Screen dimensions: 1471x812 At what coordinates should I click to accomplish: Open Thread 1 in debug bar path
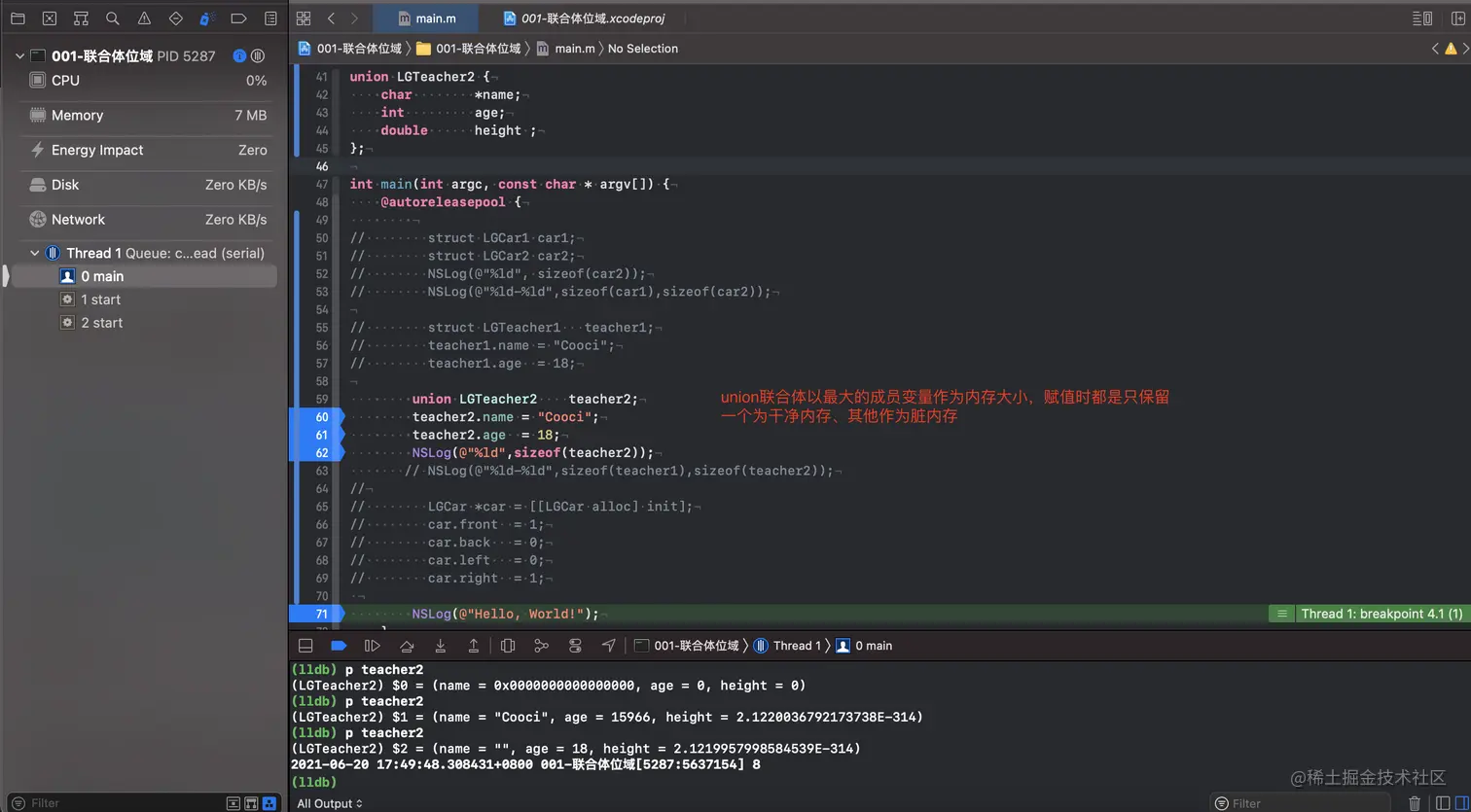point(787,646)
